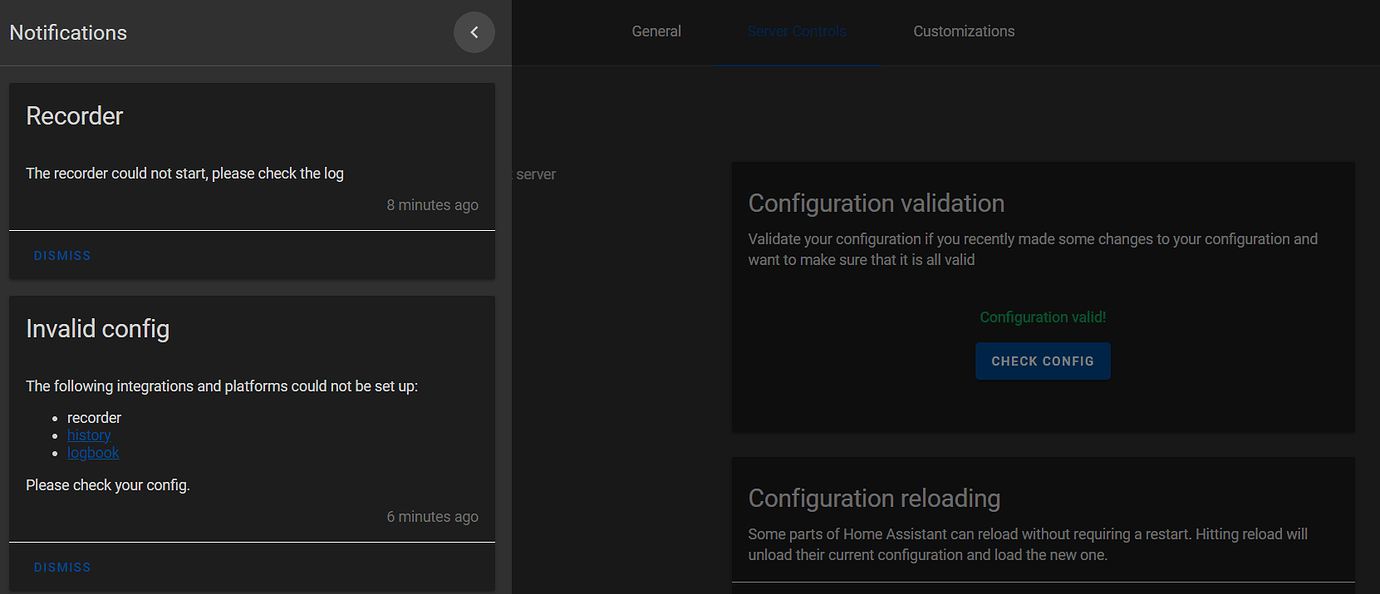Click the Notifications panel header title
The image size is (1380, 594).
[68, 33]
